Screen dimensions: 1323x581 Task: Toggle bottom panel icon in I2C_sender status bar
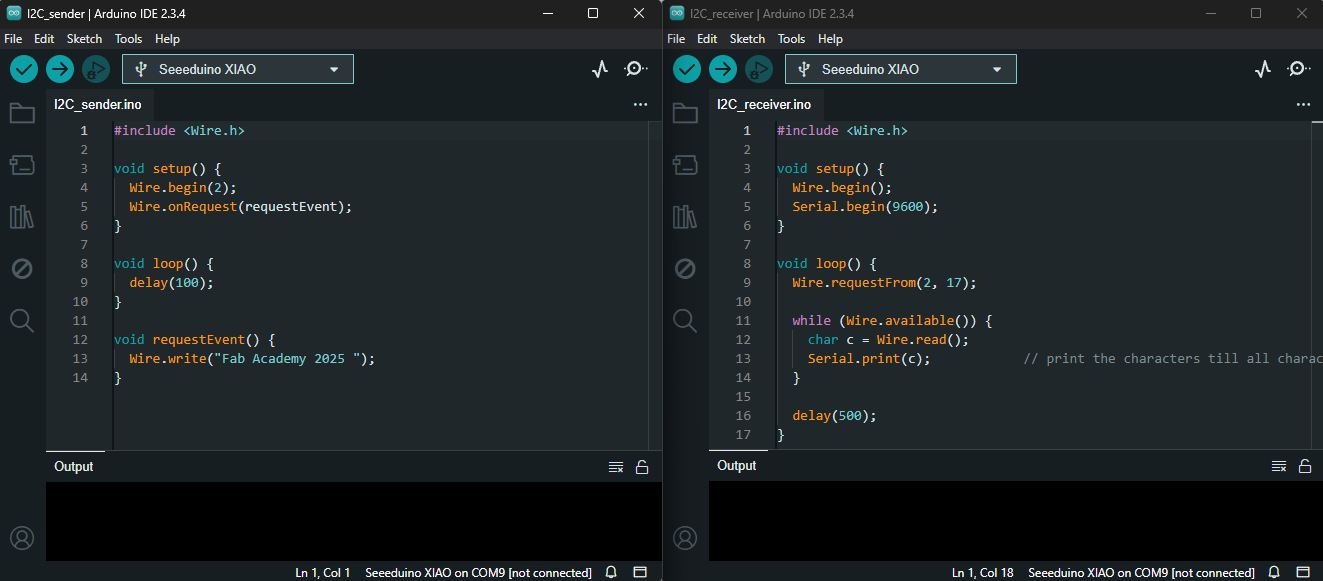[640, 573]
